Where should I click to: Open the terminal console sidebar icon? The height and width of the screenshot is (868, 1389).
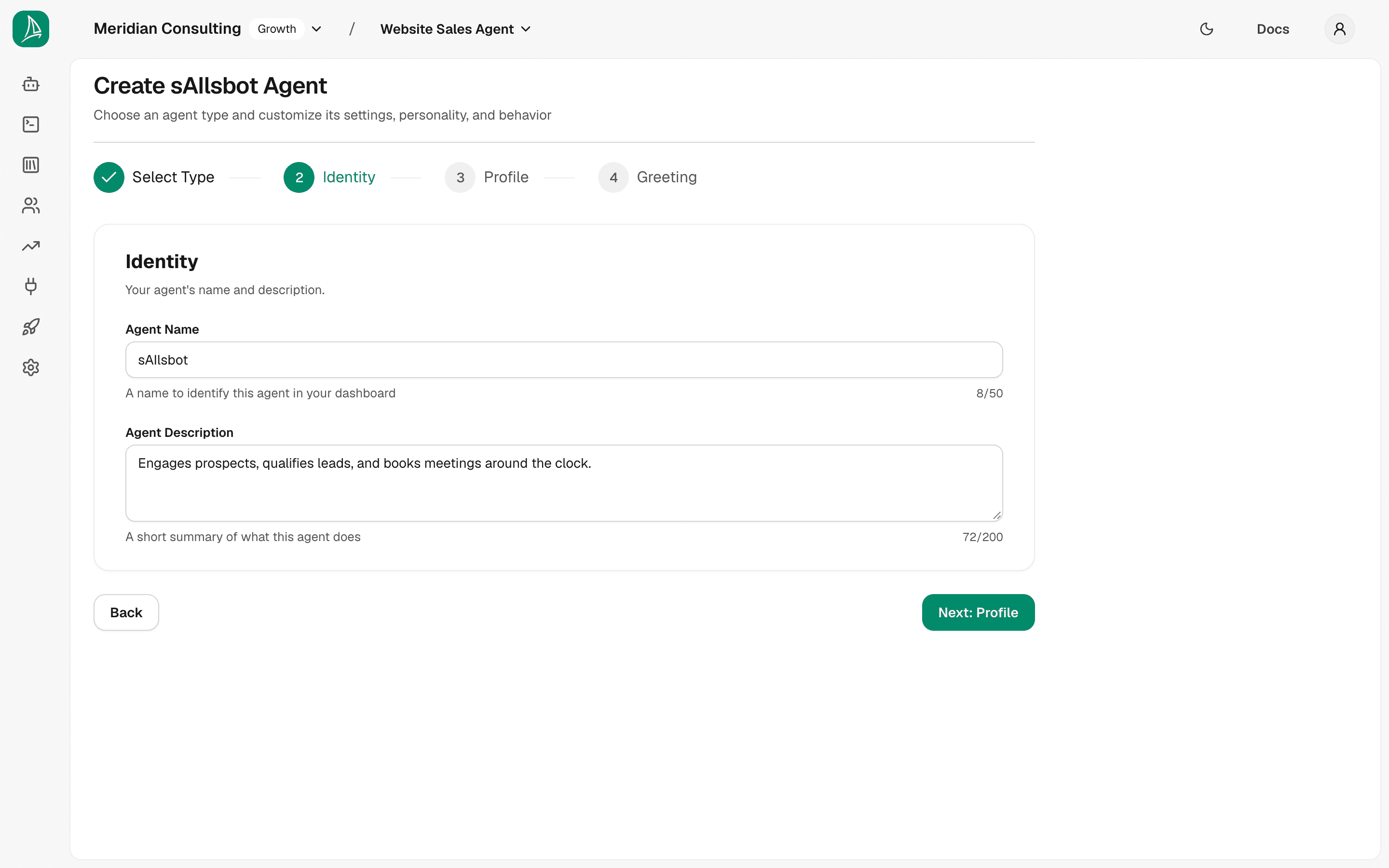(31, 124)
